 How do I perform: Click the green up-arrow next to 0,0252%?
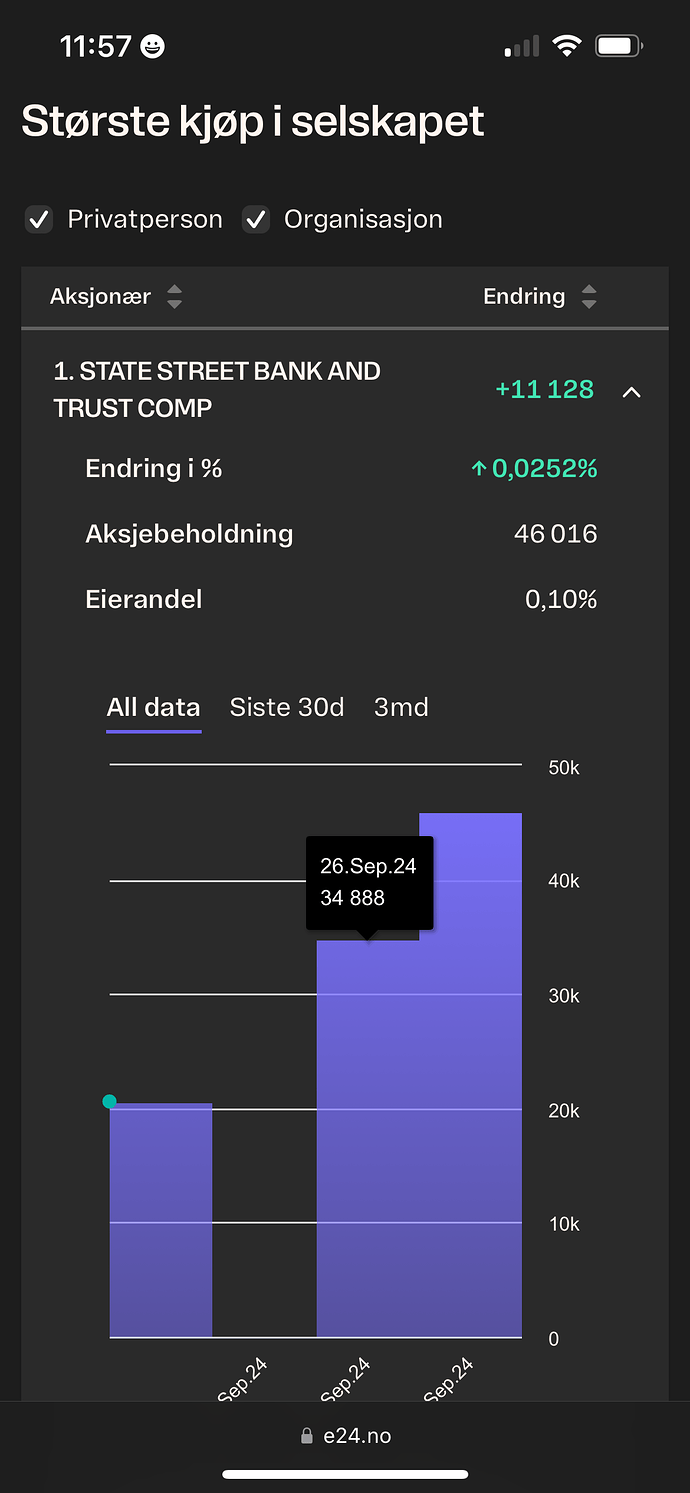(x=478, y=469)
